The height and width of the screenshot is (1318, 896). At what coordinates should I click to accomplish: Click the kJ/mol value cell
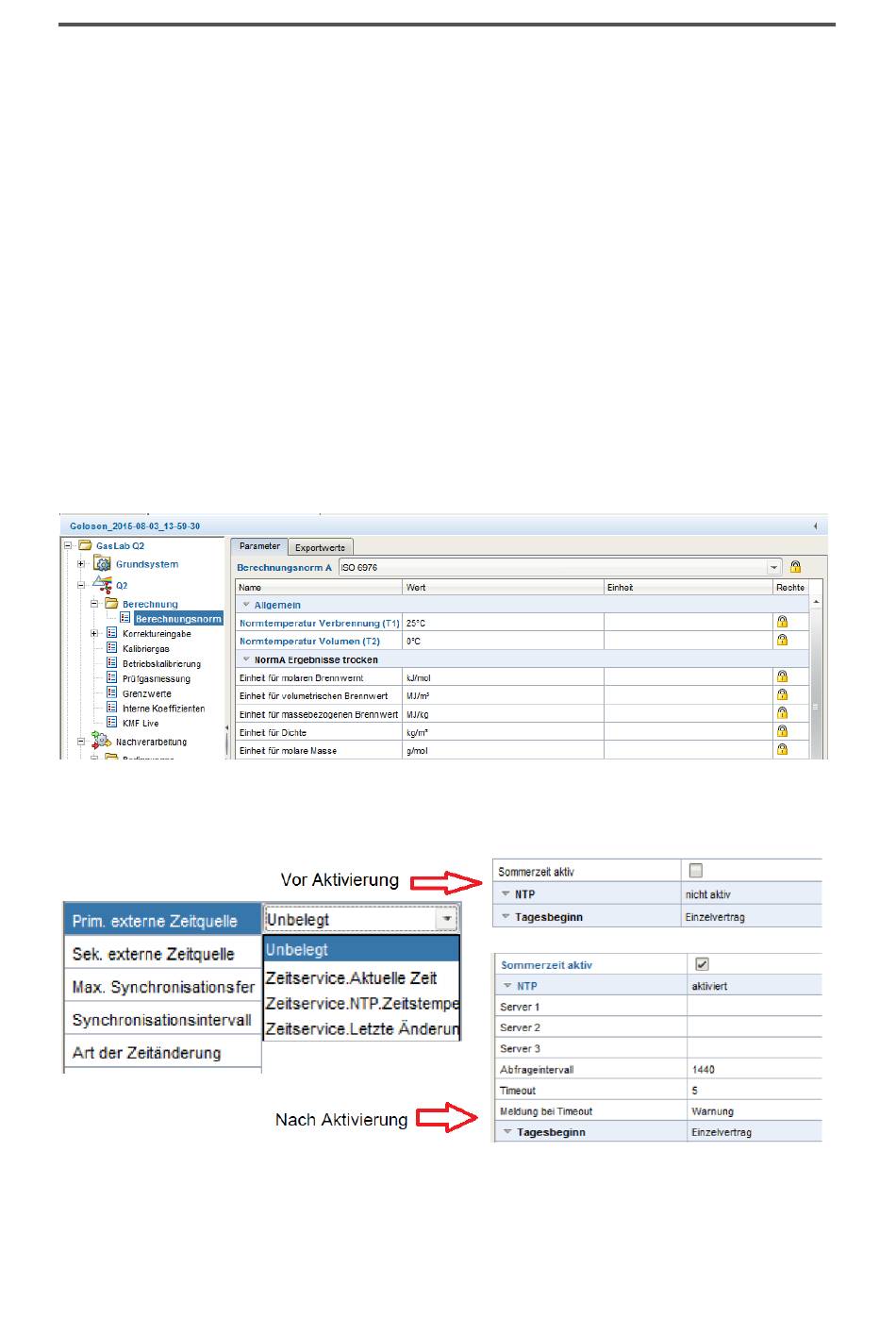click(x=503, y=677)
